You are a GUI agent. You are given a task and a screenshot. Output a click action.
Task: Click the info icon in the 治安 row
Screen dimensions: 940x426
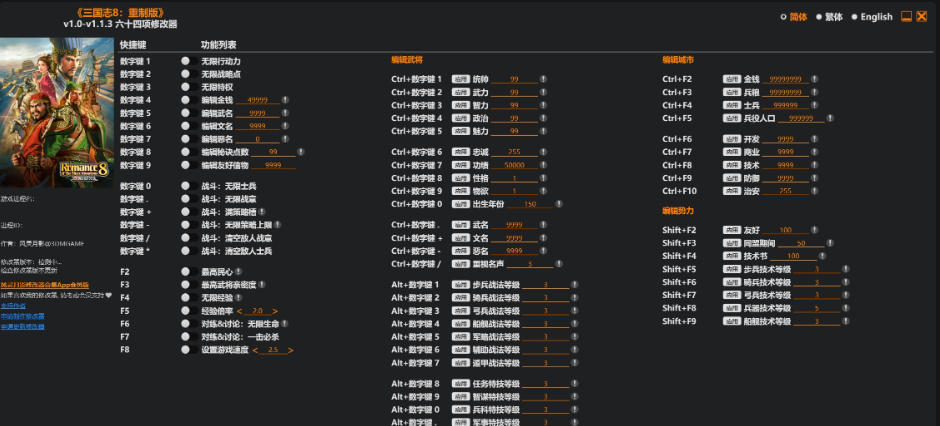(x=814, y=191)
